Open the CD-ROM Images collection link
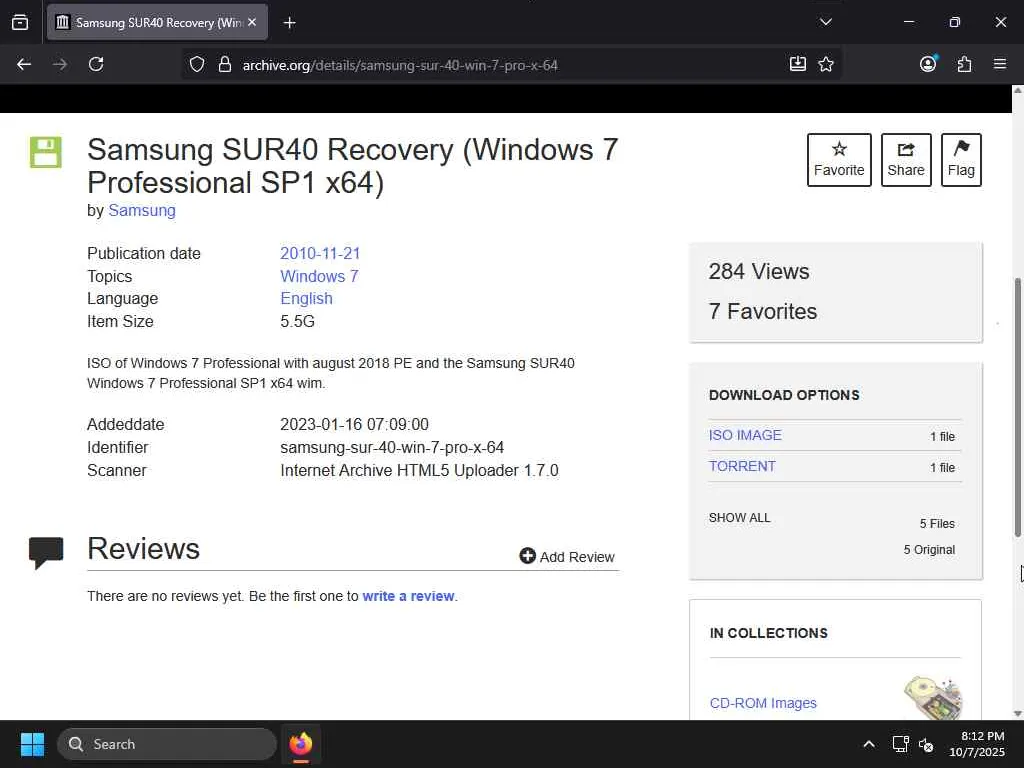This screenshot has width=1024, height=768. click(763, 703)
